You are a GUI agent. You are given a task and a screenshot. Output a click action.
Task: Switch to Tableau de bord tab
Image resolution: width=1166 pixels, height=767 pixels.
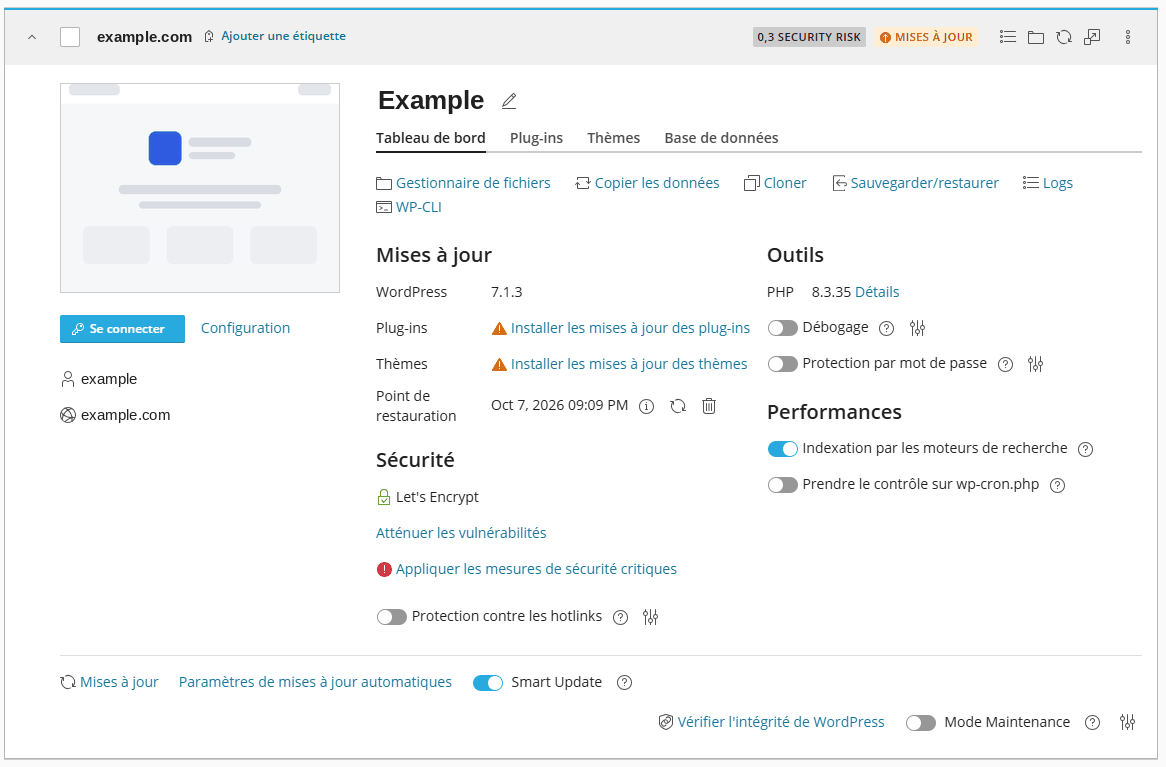431,138
